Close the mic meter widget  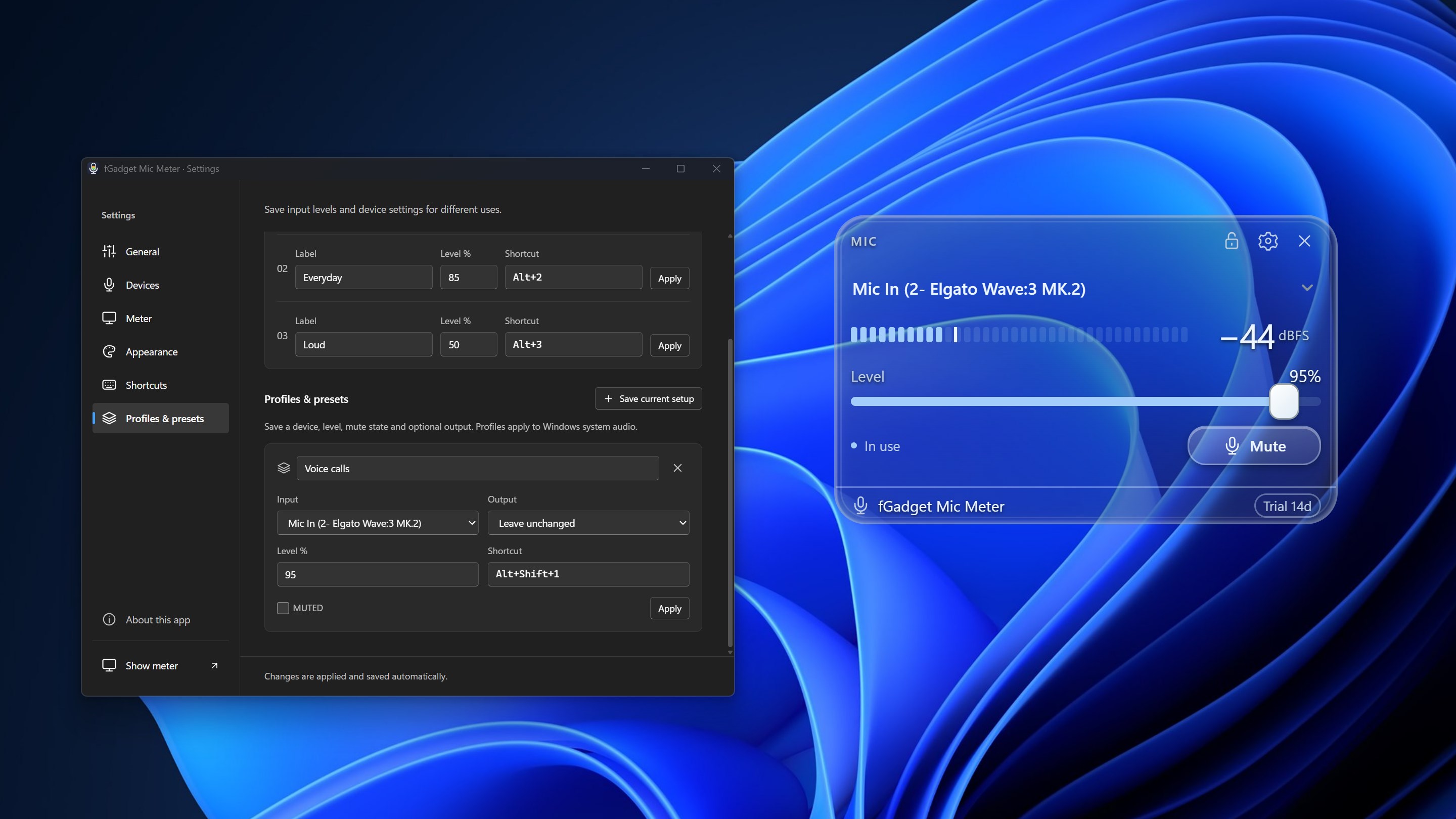pos(1304,241)
